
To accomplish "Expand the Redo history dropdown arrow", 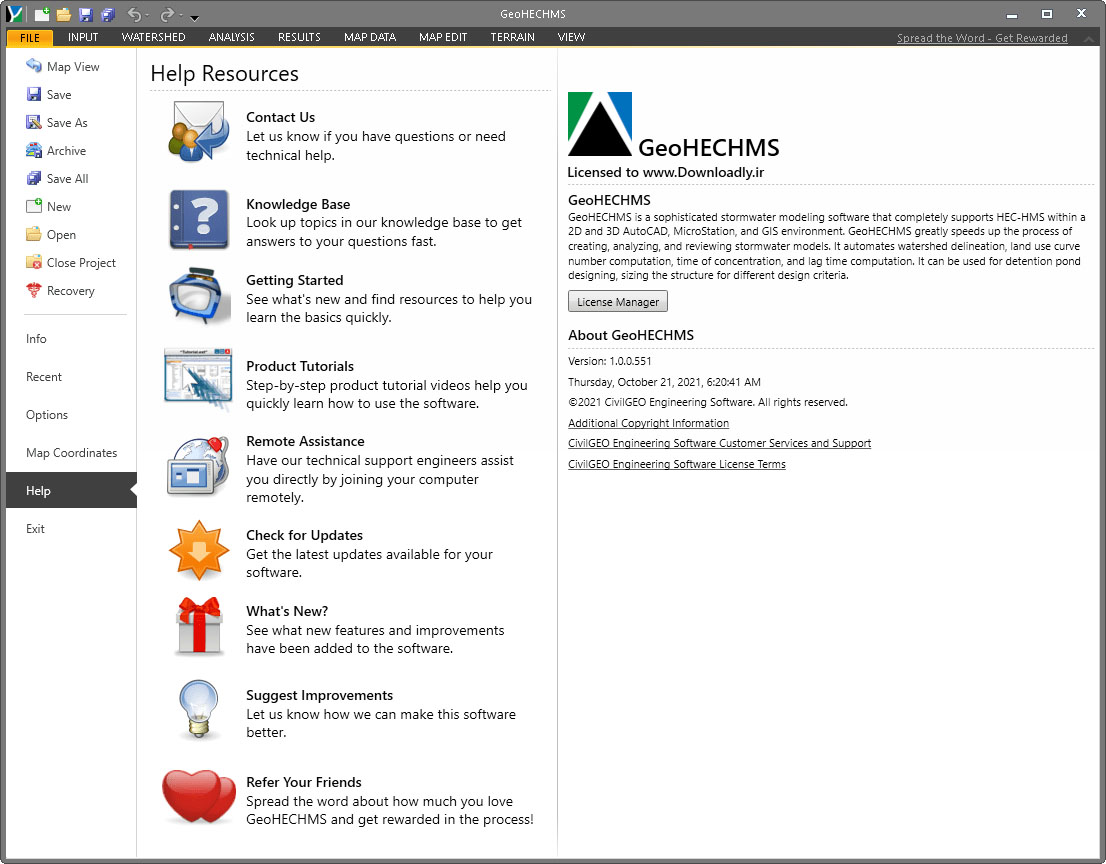I will tap(180, 16).
